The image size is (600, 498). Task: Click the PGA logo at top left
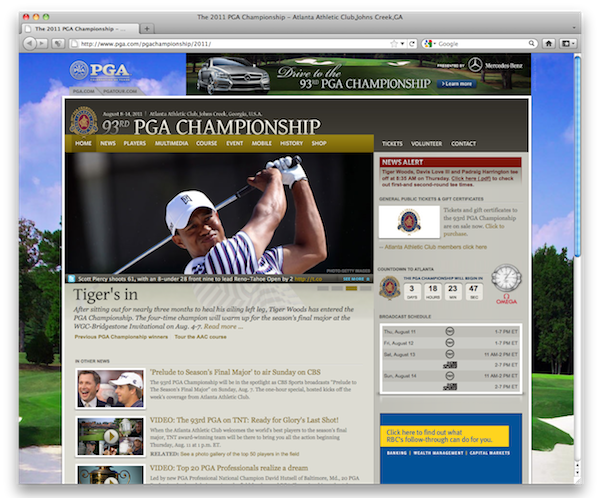[100, 71]
